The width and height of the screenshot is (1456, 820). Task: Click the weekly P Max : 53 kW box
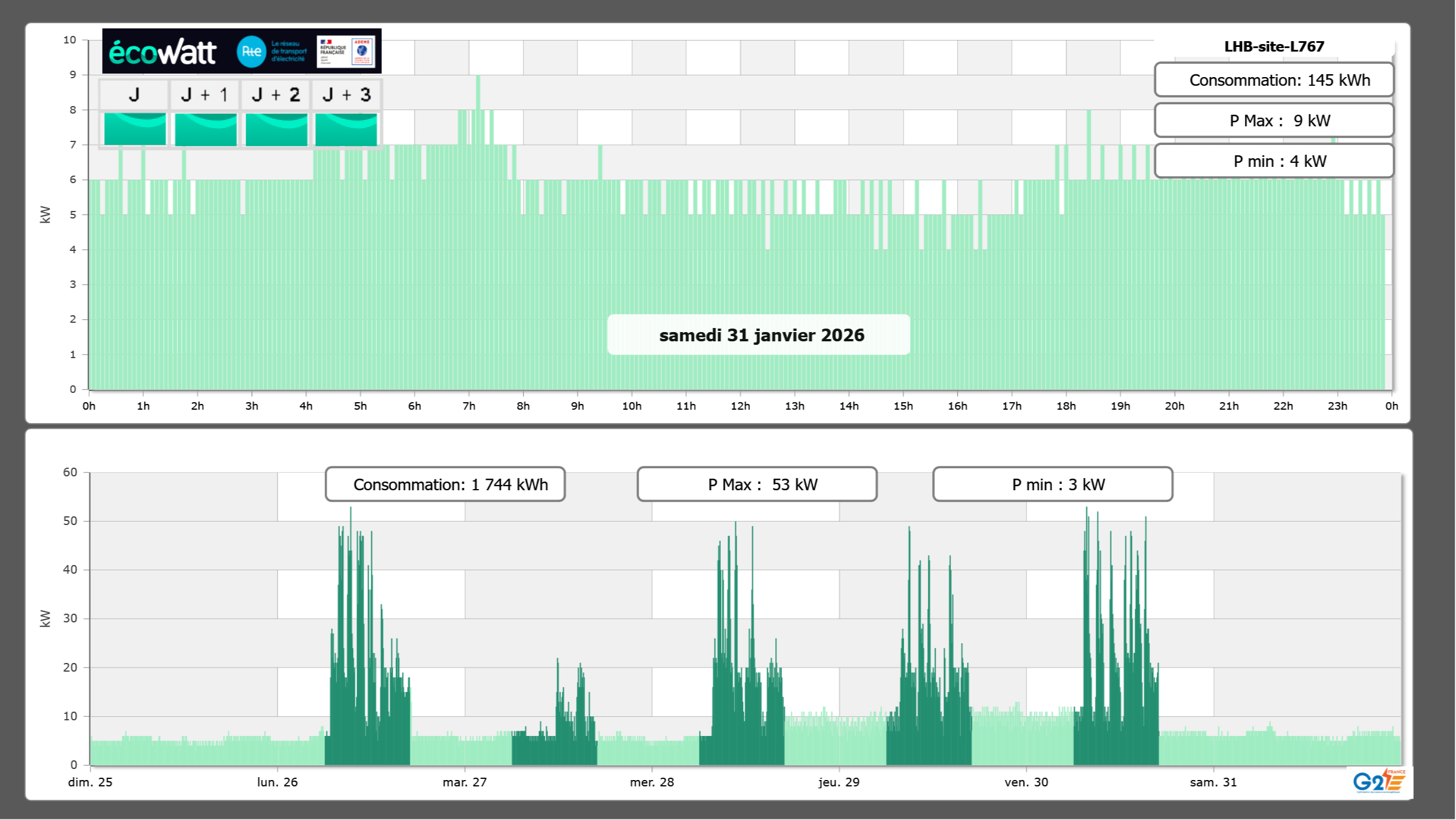[757, 484]
